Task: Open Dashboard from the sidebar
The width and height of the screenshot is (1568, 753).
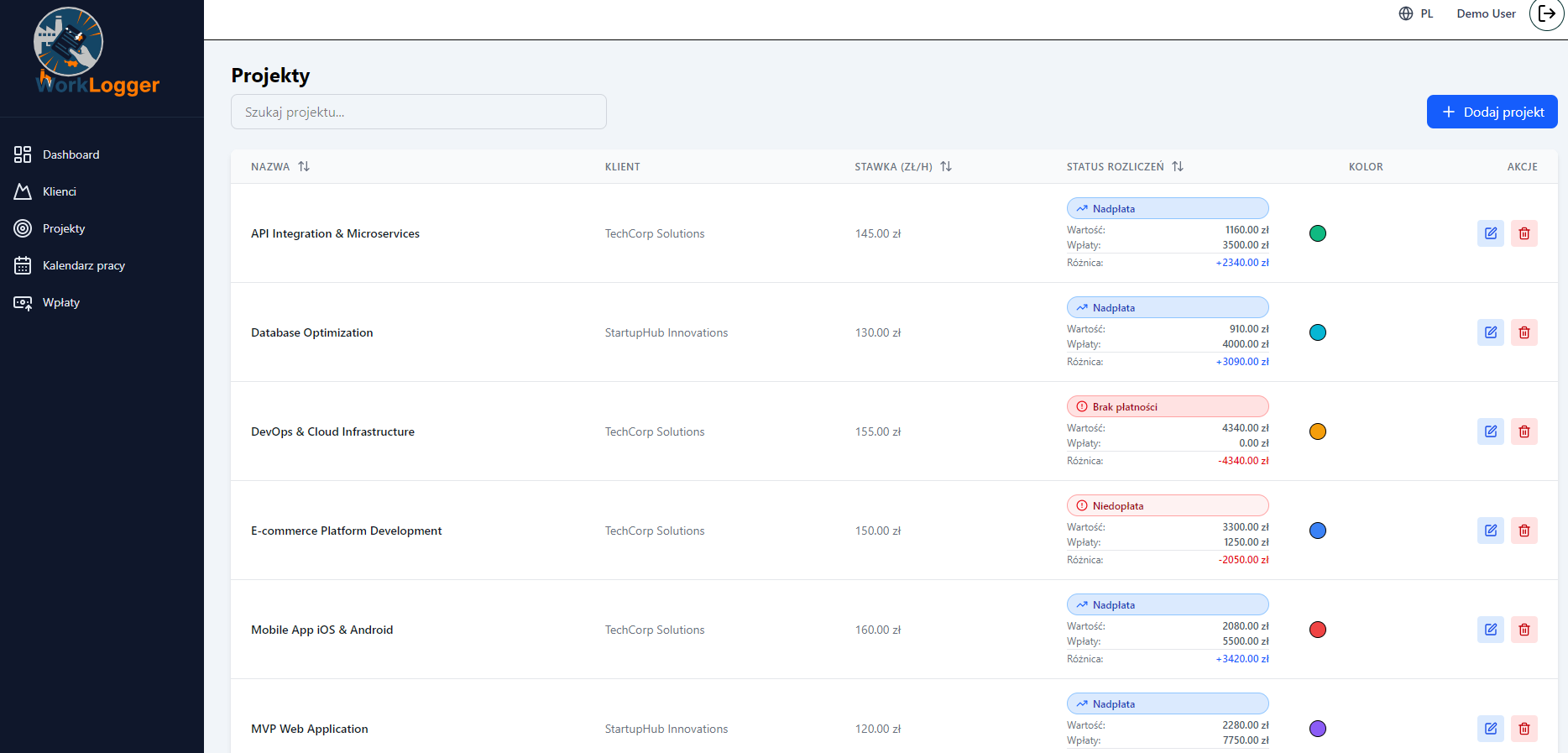Action: click(x=71, y=154)
